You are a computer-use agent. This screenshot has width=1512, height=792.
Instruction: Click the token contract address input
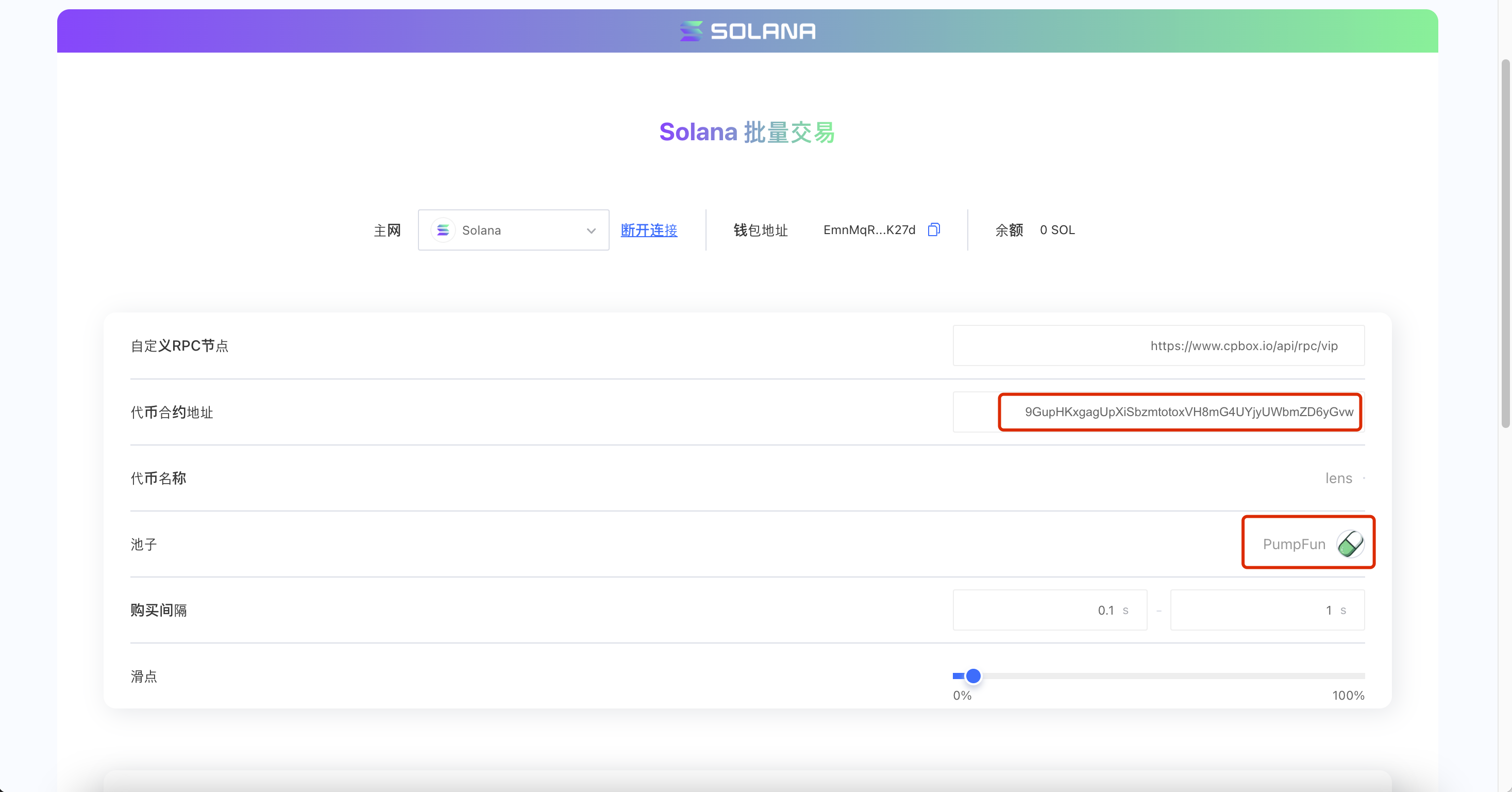[x=1180, y=412]
